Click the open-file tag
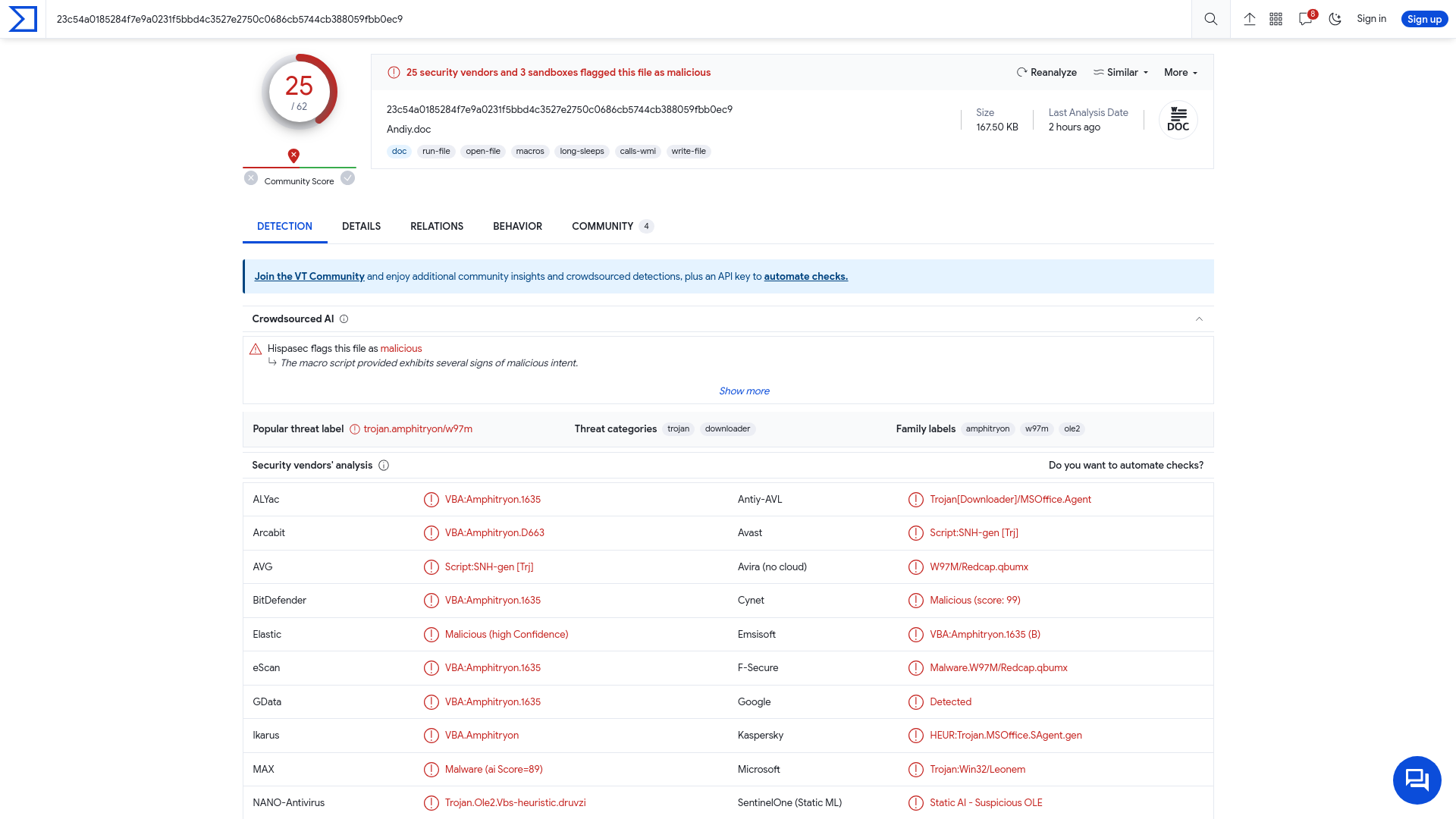Screen dimensions: 1456x819 point(483,152)
